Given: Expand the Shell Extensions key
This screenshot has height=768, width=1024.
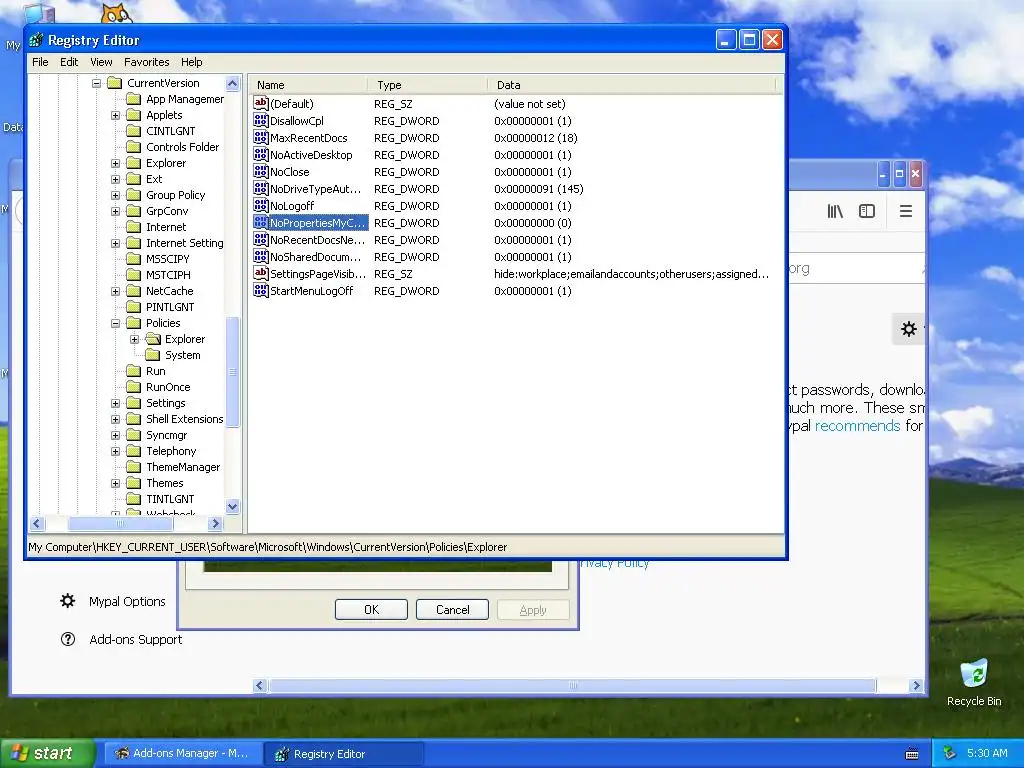Looking at the screenshot, I should 116,419.
